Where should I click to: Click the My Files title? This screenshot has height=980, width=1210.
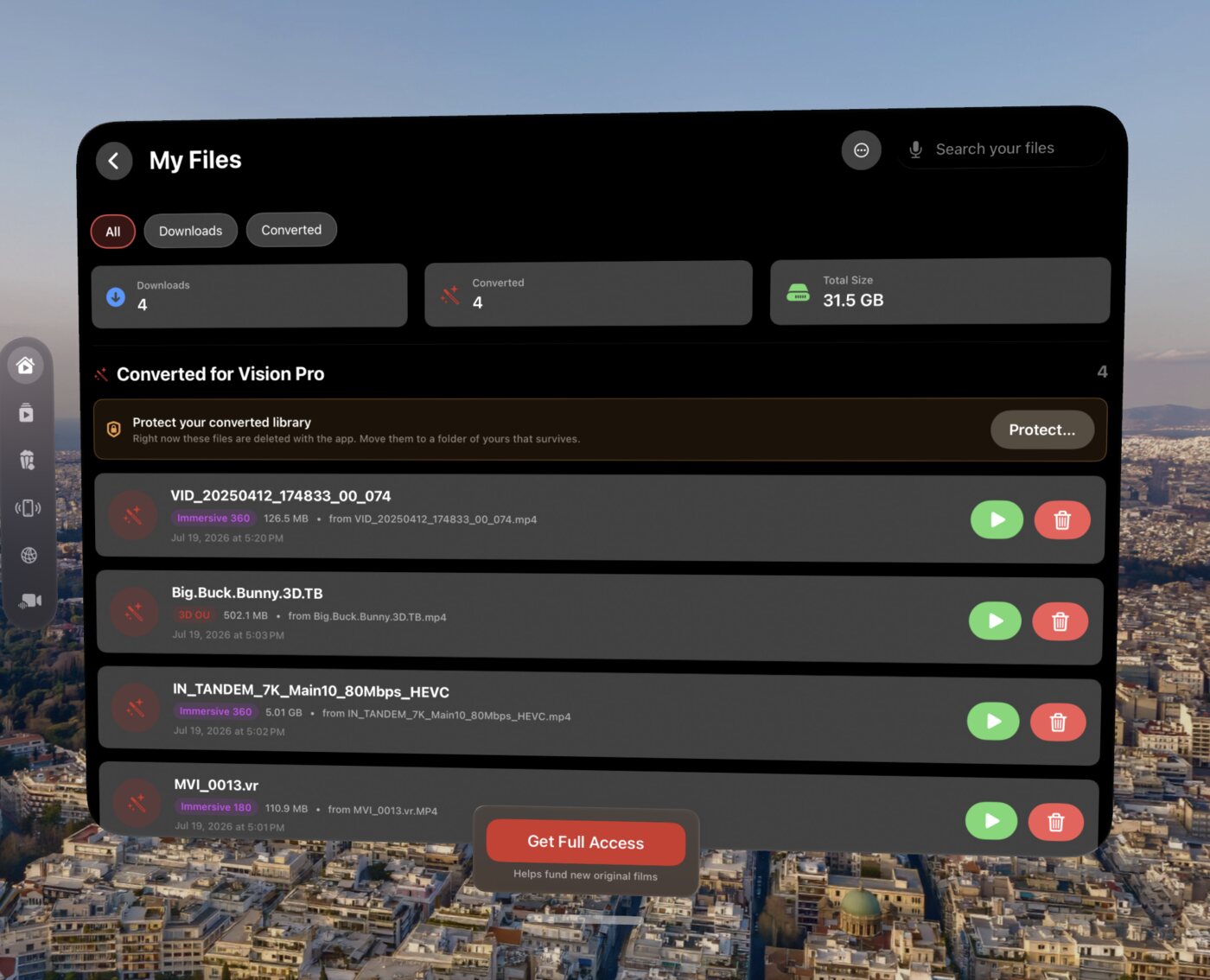[195, 161]
